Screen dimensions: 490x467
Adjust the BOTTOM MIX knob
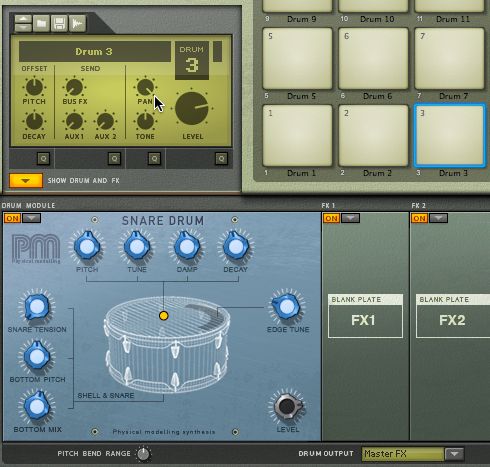point(37,407)
